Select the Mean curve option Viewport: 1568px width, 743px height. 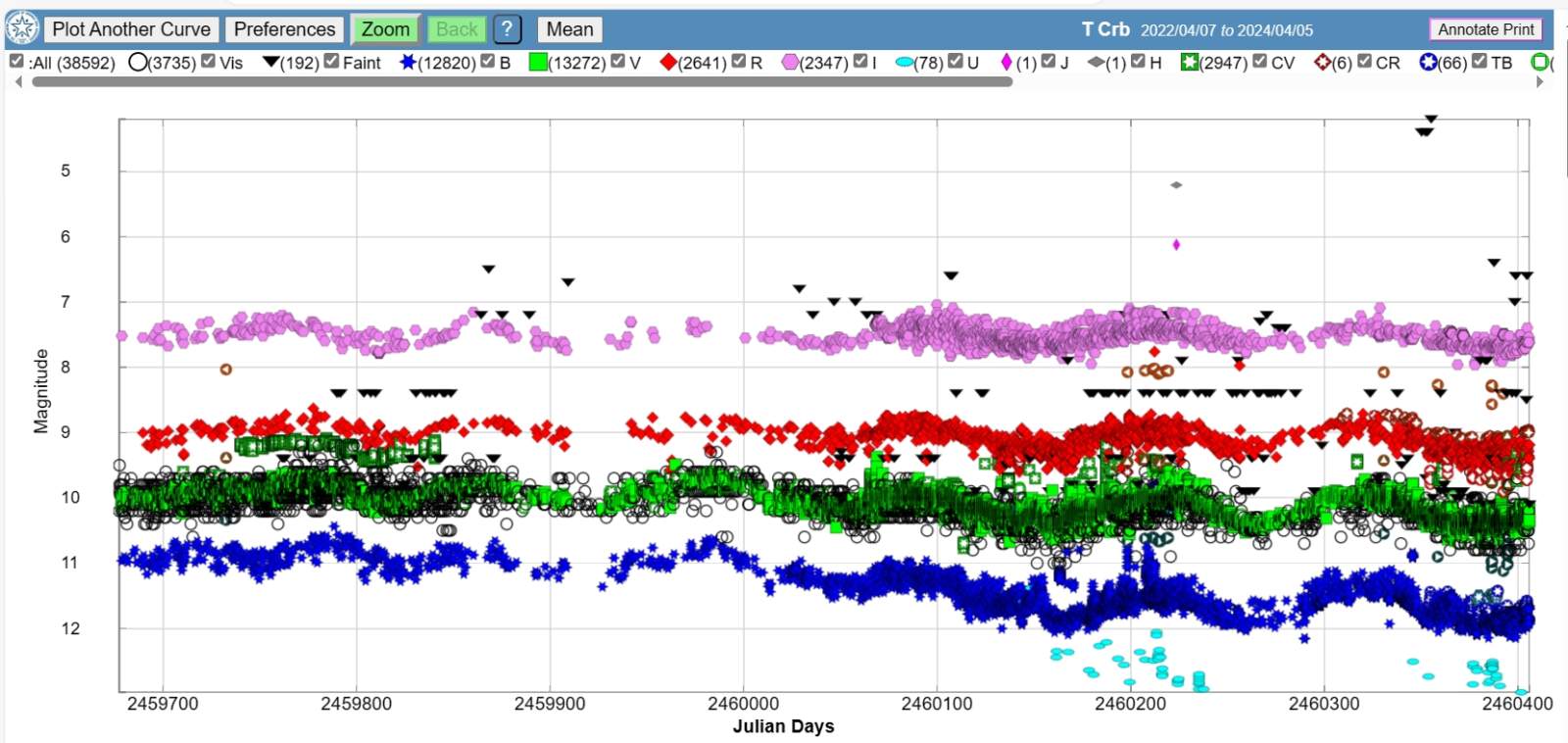coord(569,29)
